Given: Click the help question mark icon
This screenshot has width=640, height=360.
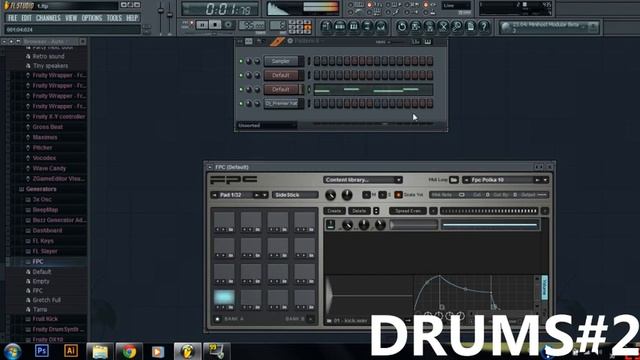Looking at the screenshot, I should coord(484,27).
